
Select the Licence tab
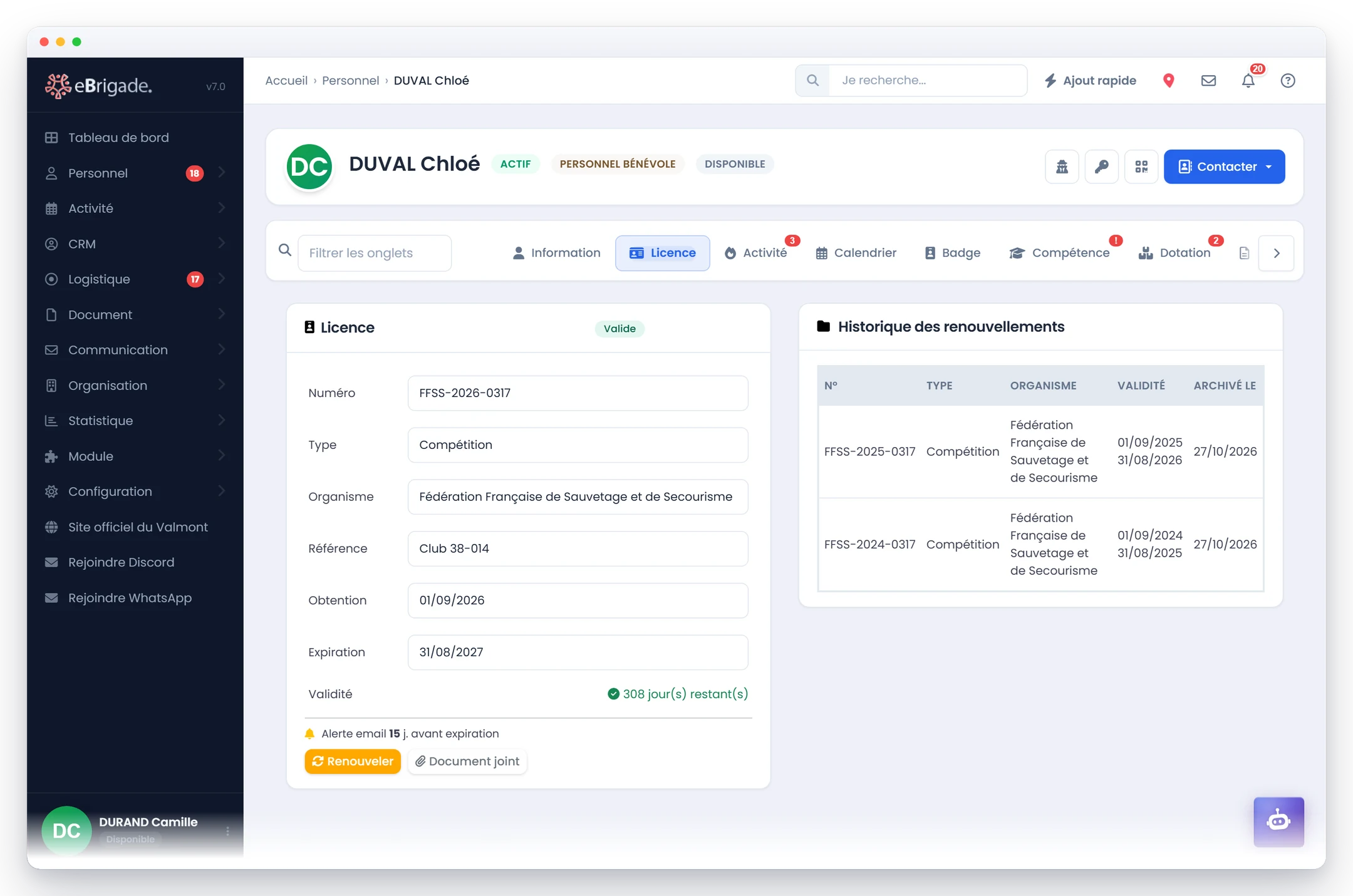pyautogui.click(x=662, y=253)
